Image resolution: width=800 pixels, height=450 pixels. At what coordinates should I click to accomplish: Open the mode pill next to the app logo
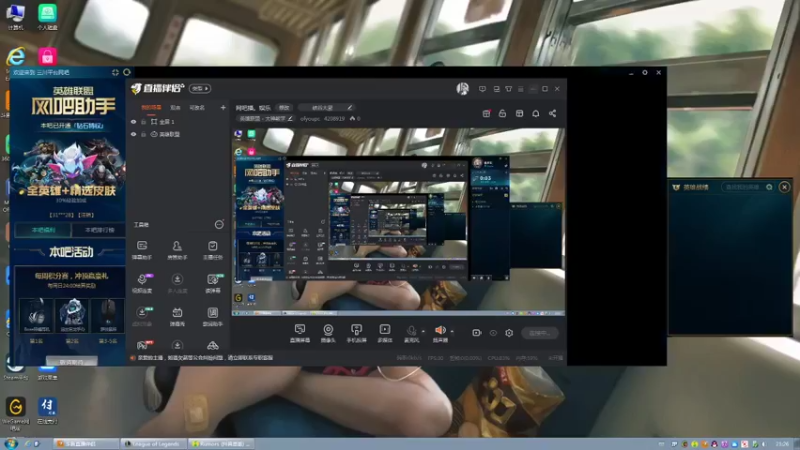[x=200, y=89]
